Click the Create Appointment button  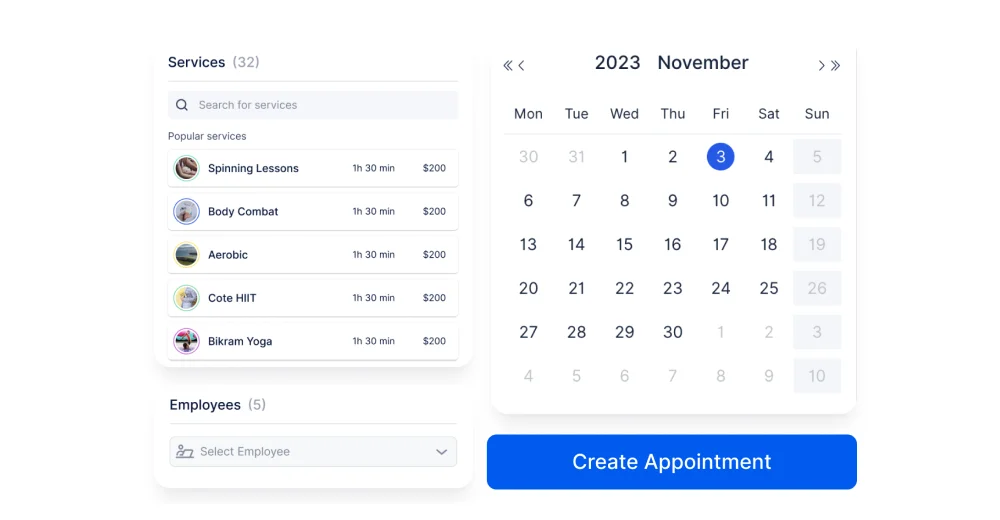[x=672, y=462]
